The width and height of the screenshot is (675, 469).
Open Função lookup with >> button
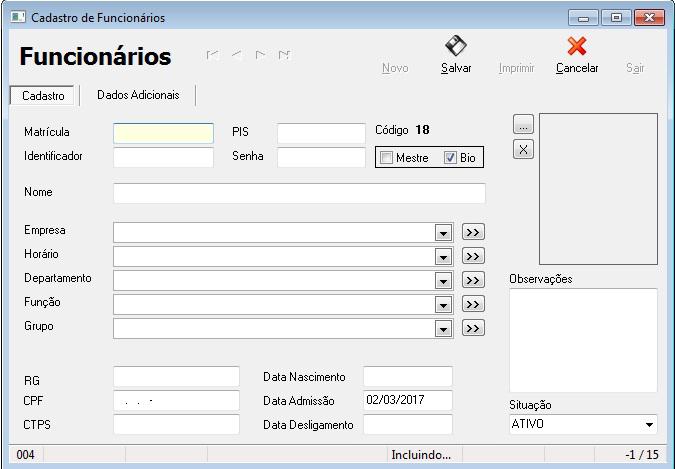[x=473, y=304]
